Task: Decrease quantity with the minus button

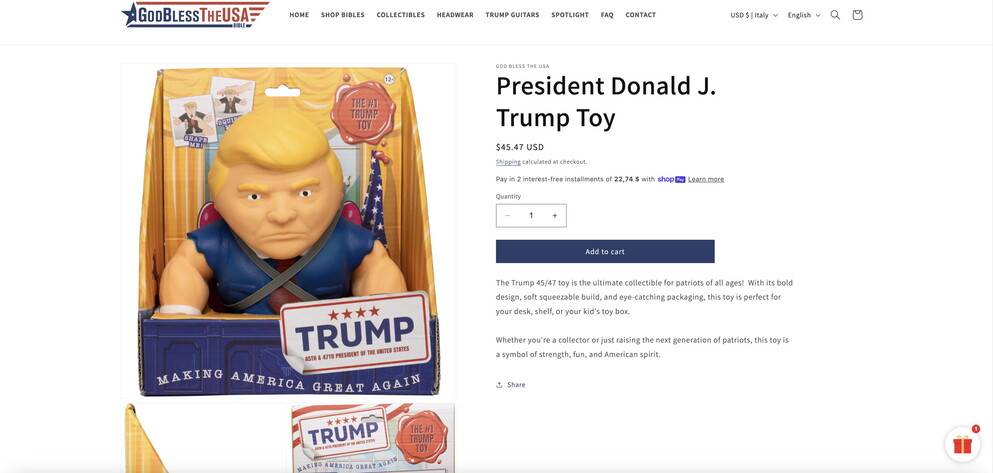Action: (507, 216)
